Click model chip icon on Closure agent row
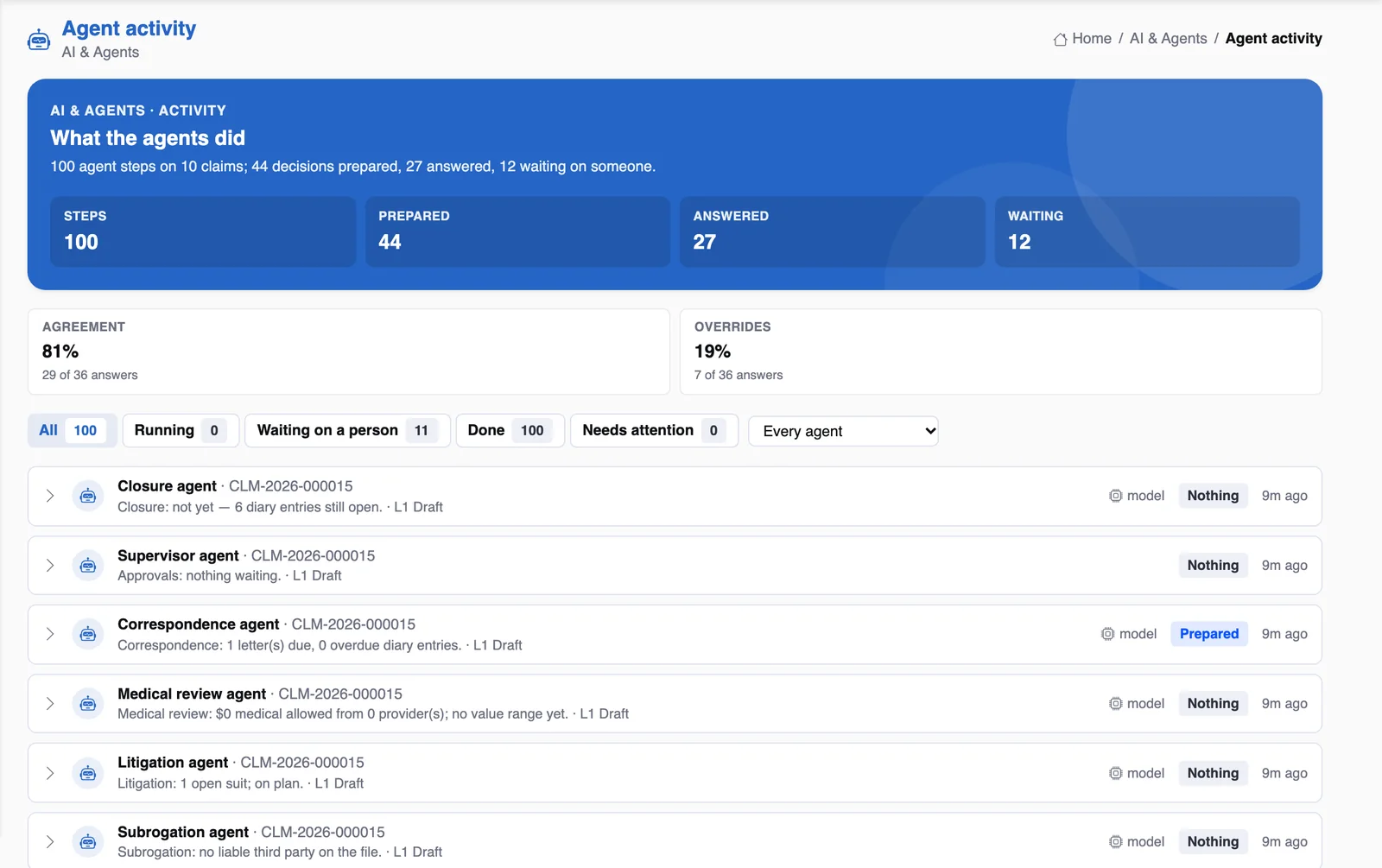This screenshot has height=868, width=1382. 1116,496
